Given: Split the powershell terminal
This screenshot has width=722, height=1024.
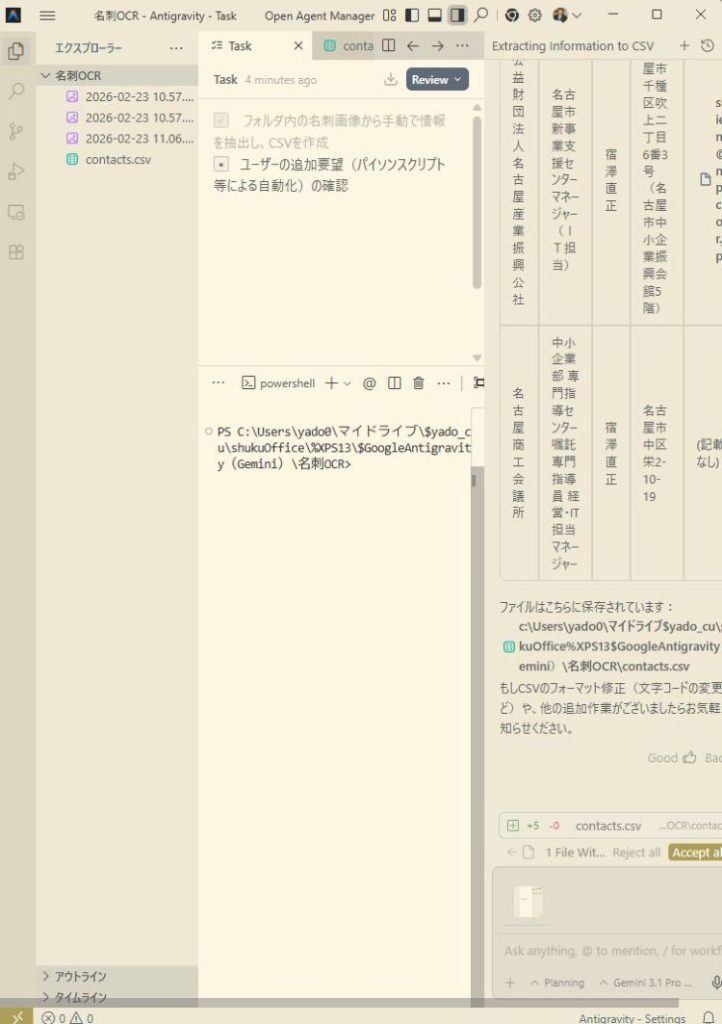Looking at the screenshot, I should click(394, 383).
